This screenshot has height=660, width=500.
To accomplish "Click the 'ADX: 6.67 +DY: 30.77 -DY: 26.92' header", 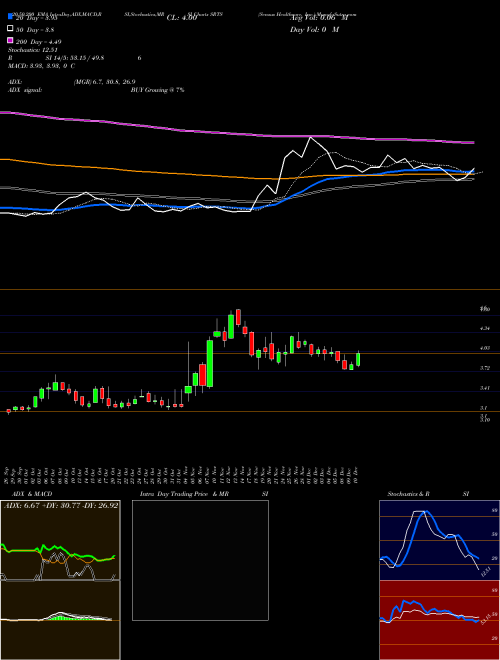I will (x=61, y=505).
